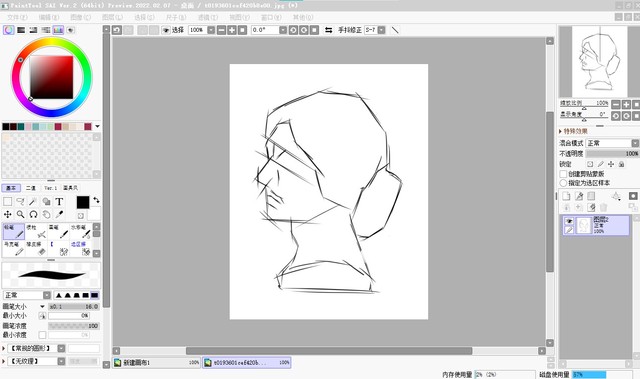Toggle selection visibility next to 选择

[x=166, y=30]
